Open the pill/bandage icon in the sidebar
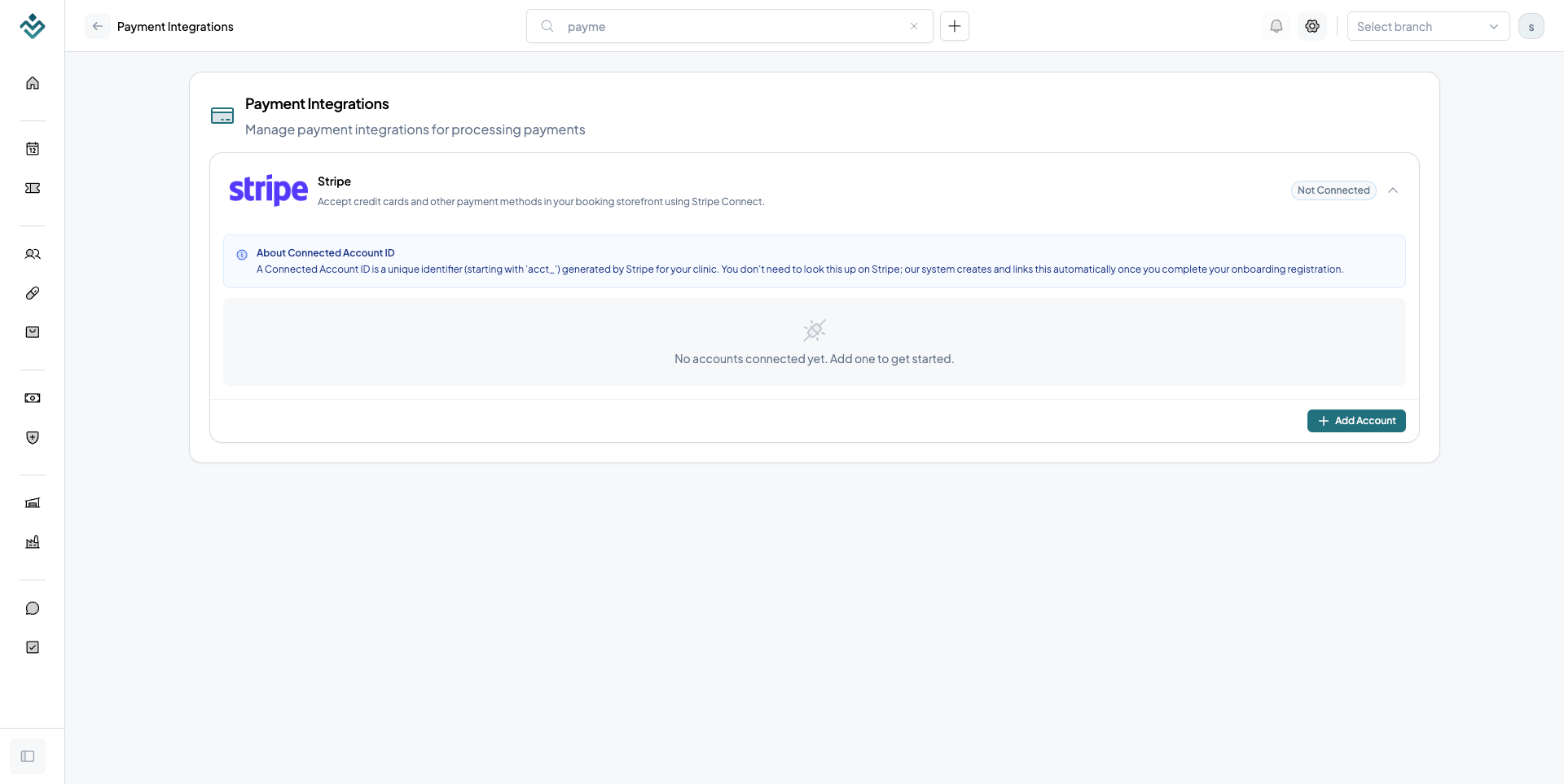The image size is (1564, 784). [x=33, y=293]
